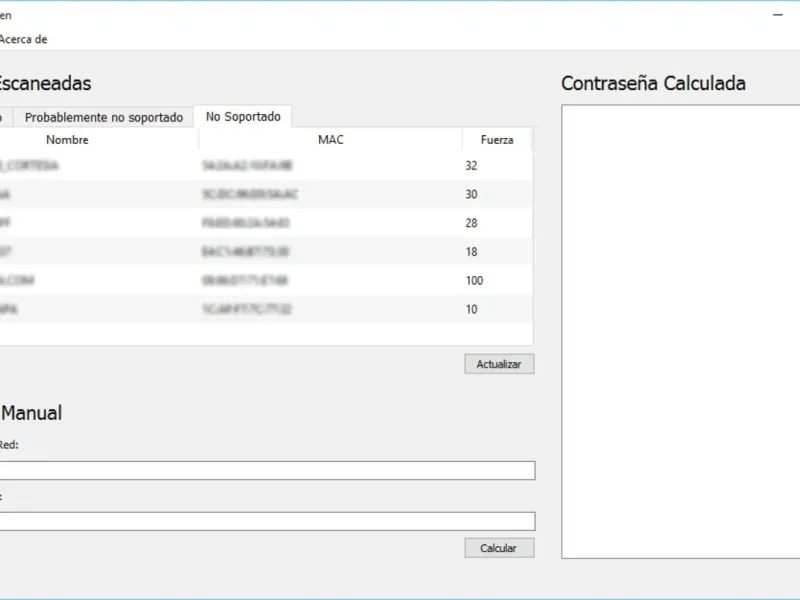Click the MAC column header
This screenshot has width=800, height=600.
click(330, 140)
